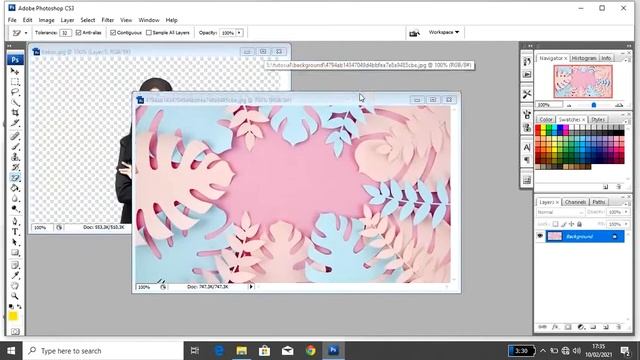Switch to the Color tab
The width and height of the screenshot is (640, 360).
(546, 120)
